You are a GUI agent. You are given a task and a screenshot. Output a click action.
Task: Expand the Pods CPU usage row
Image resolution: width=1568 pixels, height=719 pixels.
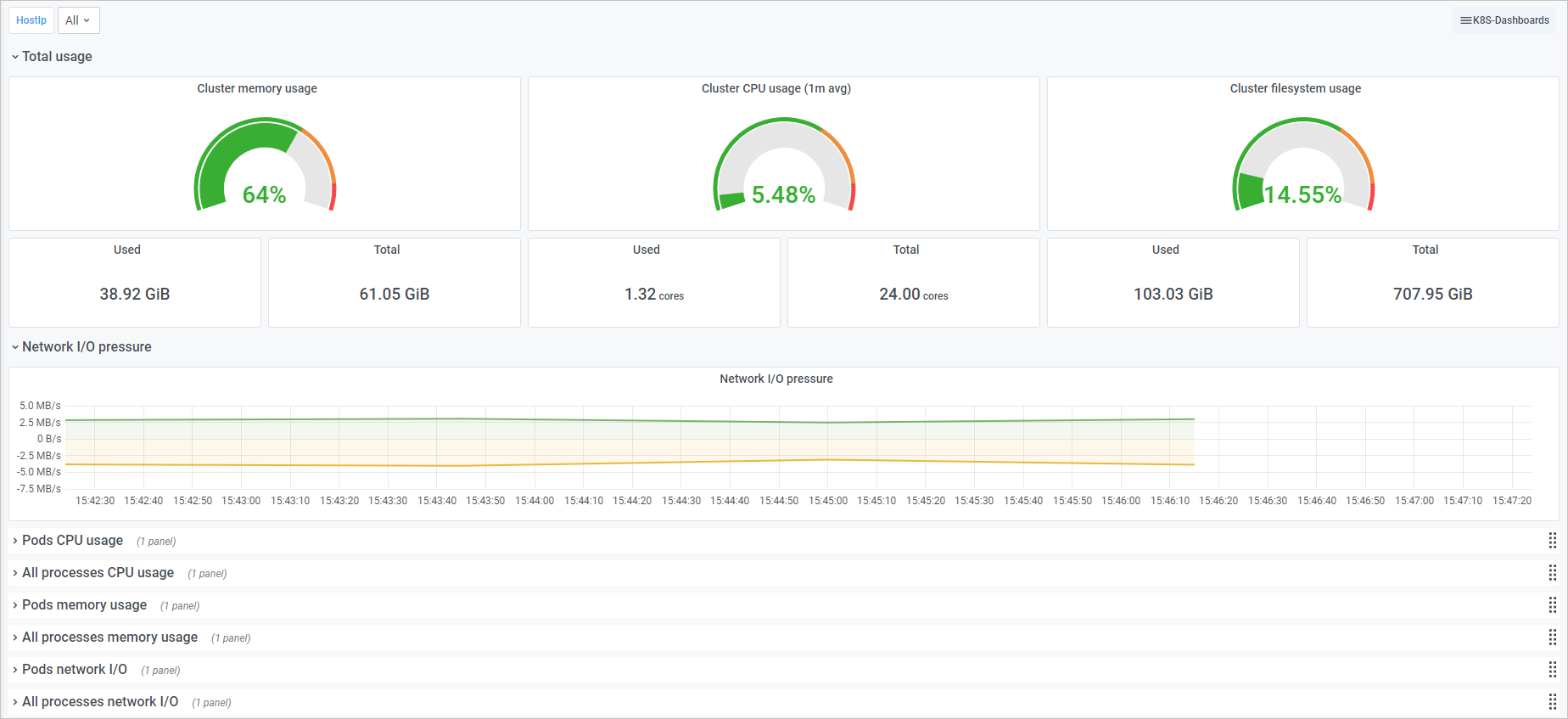coord(68,541)
